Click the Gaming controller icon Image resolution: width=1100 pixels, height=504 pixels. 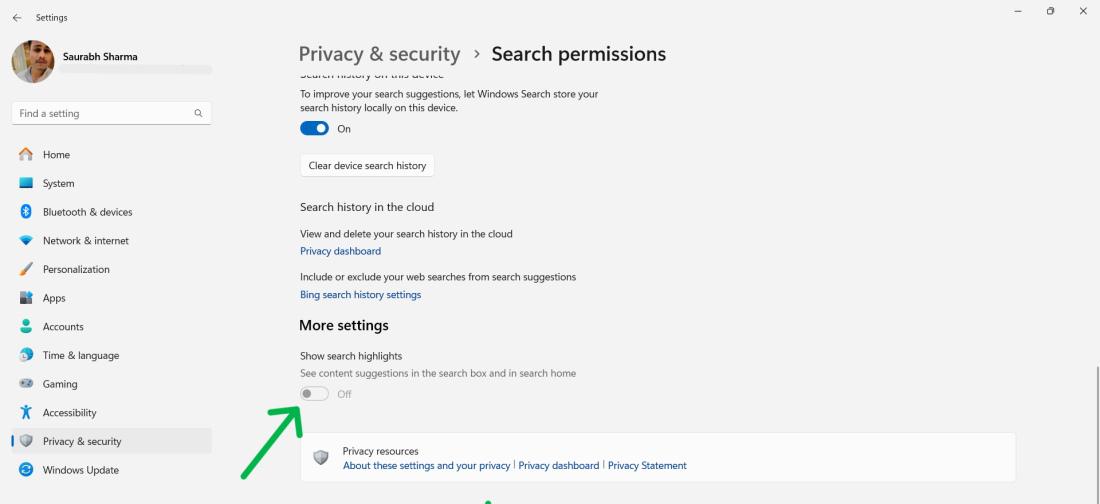(27, 384)
